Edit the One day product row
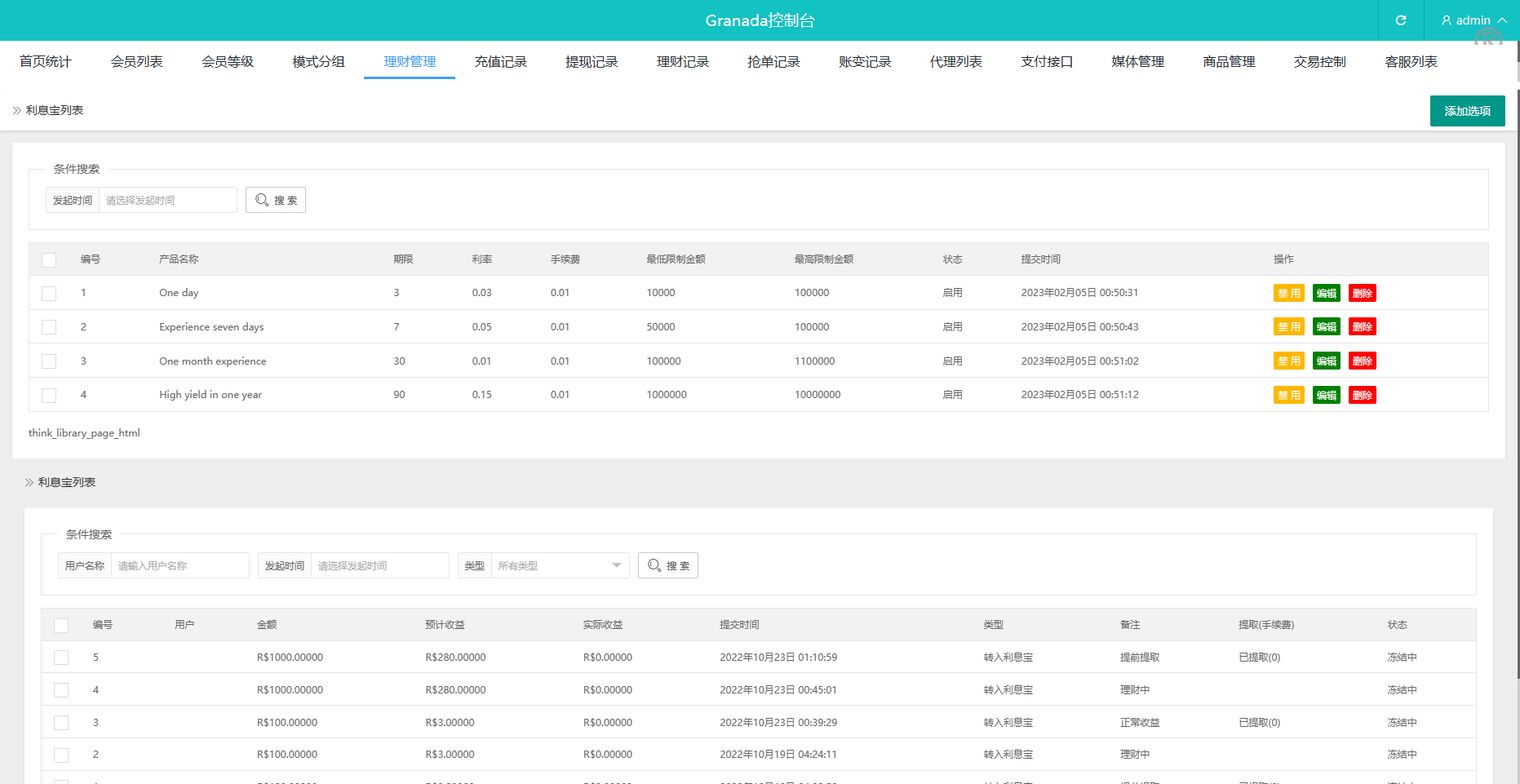Screen dimensions: 1520x784 click(1326, 293)
